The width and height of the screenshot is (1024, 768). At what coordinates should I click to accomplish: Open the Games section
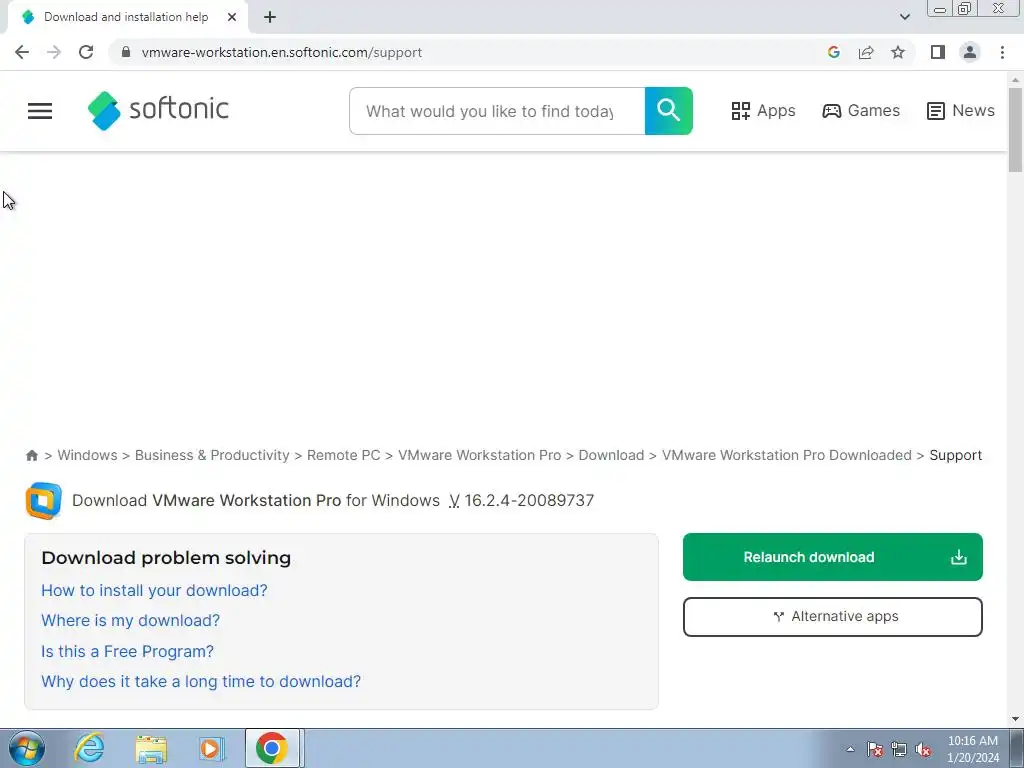861,110
